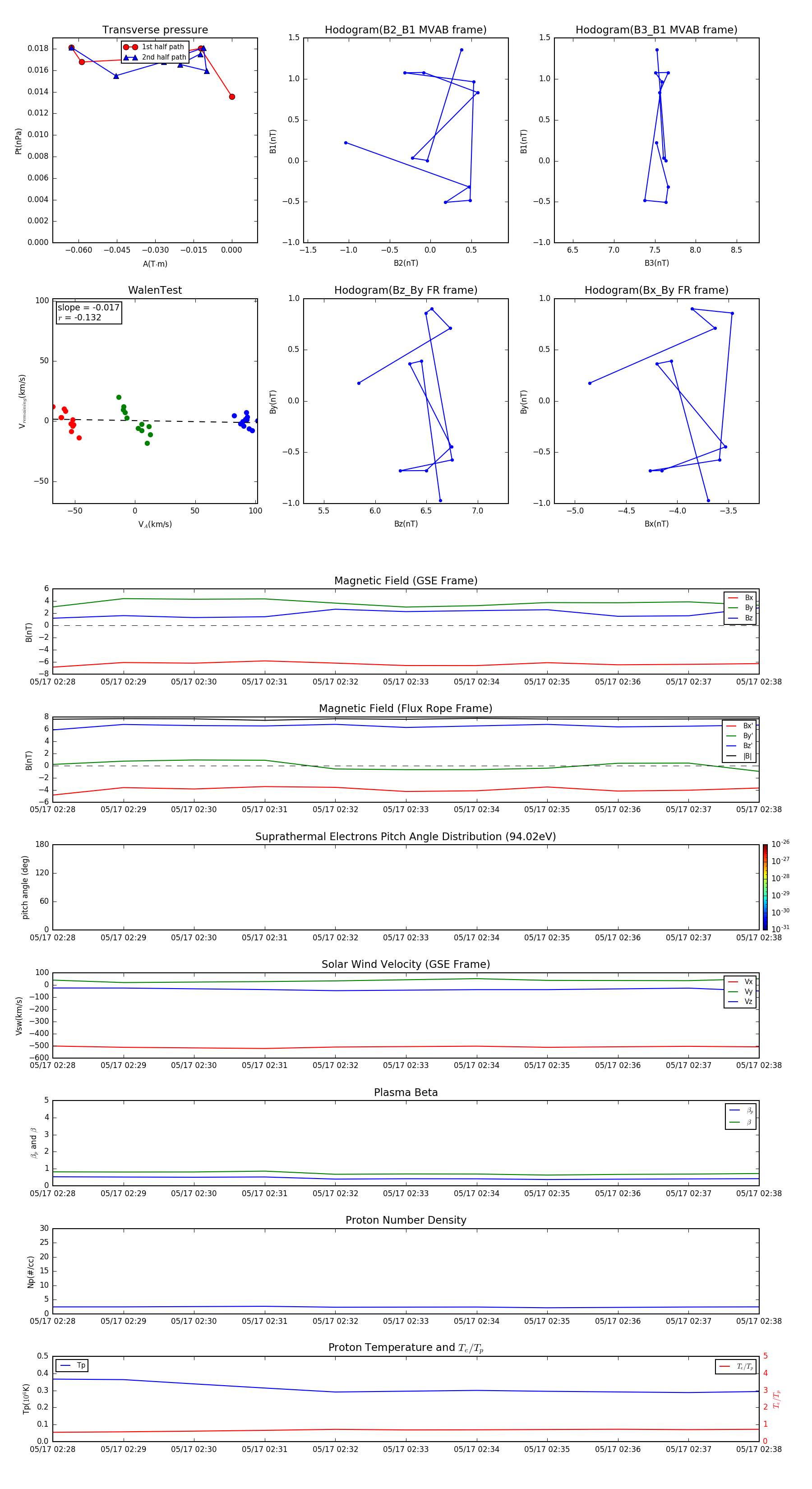This screenshot has width=812, height=1489.
Task: Click the "B2(nT)" x-axis label
Action: 406,263
